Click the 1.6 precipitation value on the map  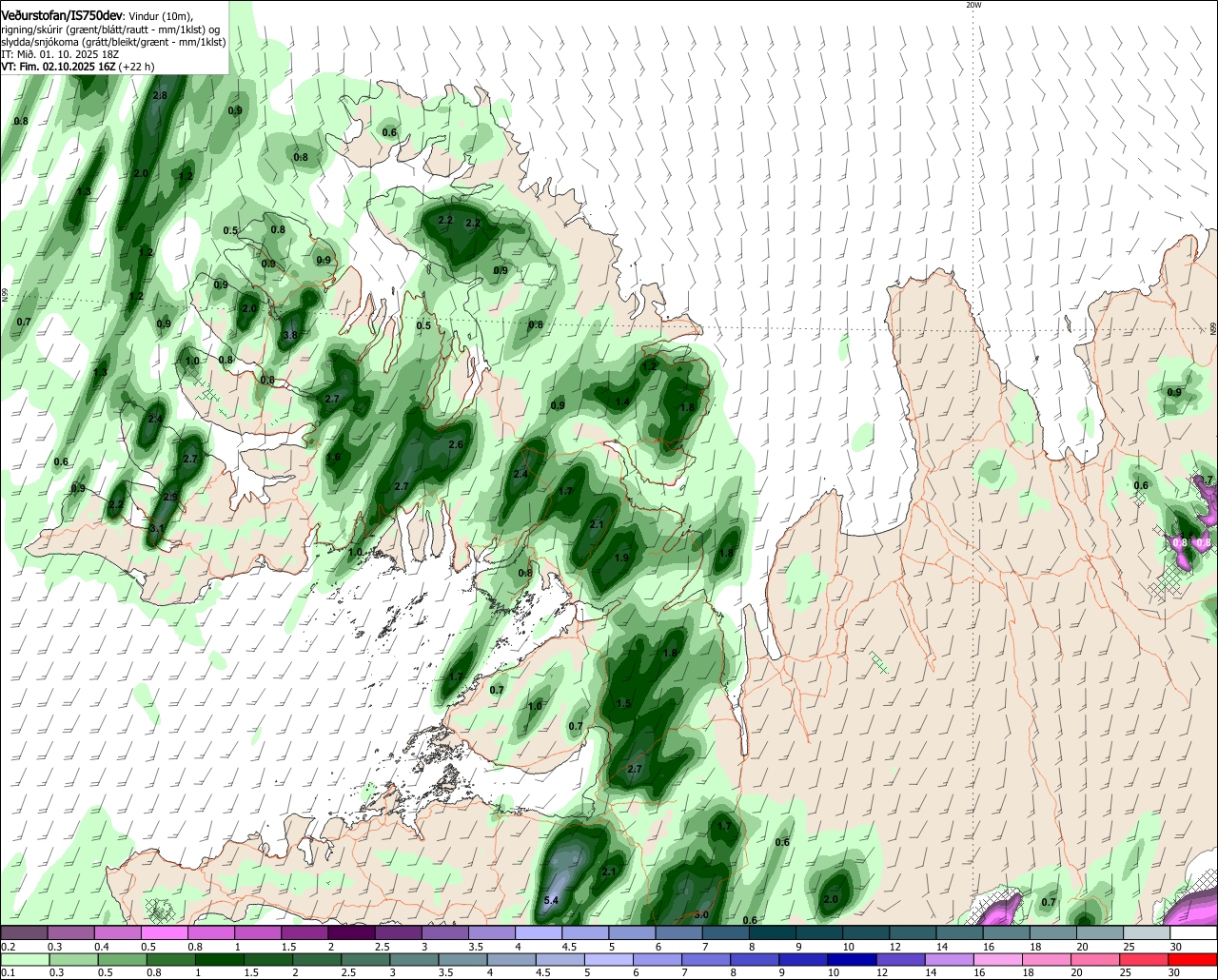[x=334, y=458]
